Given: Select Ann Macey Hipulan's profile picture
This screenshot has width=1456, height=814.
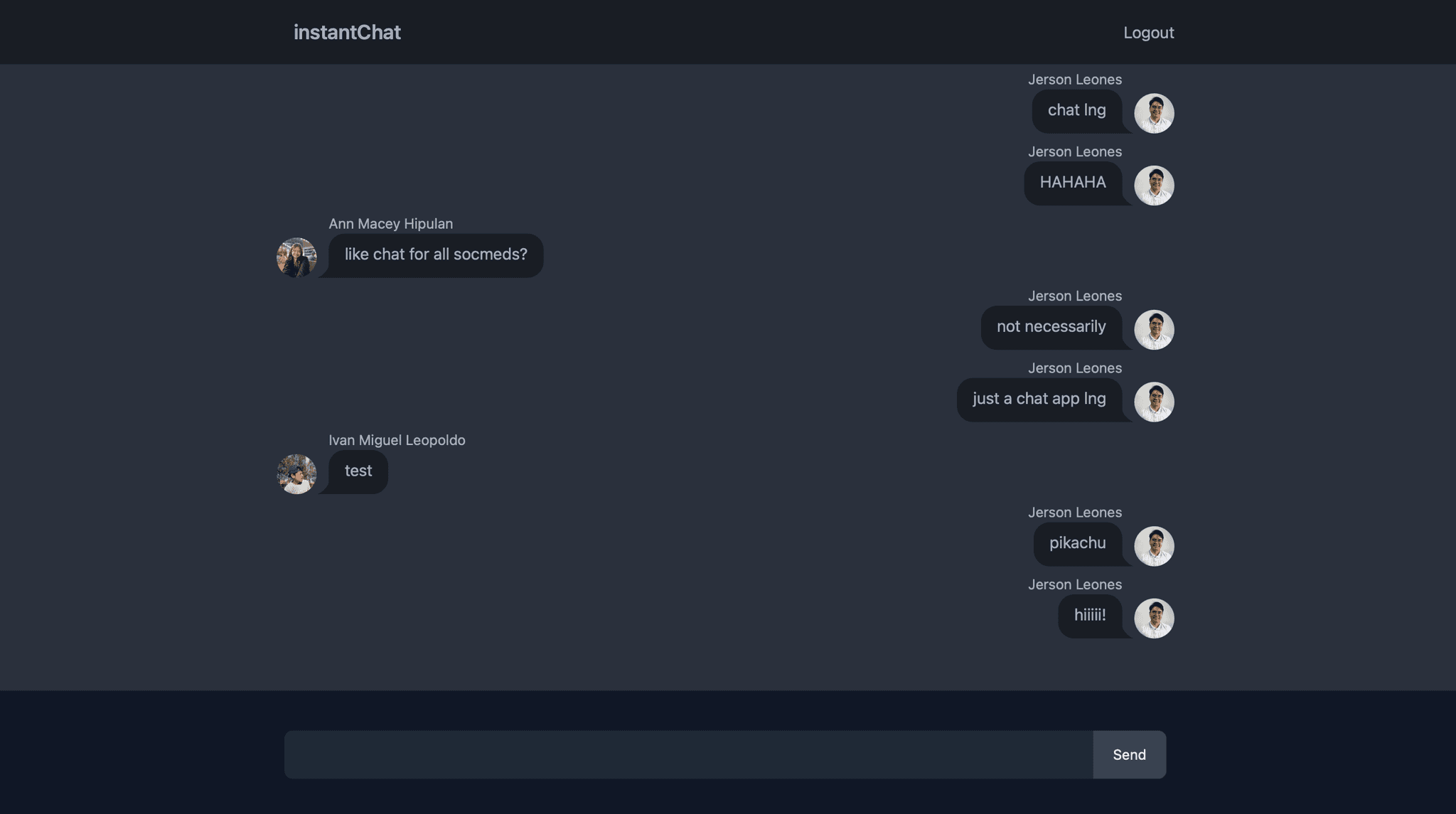Looking at the screenshot, I should pos(296,257).
